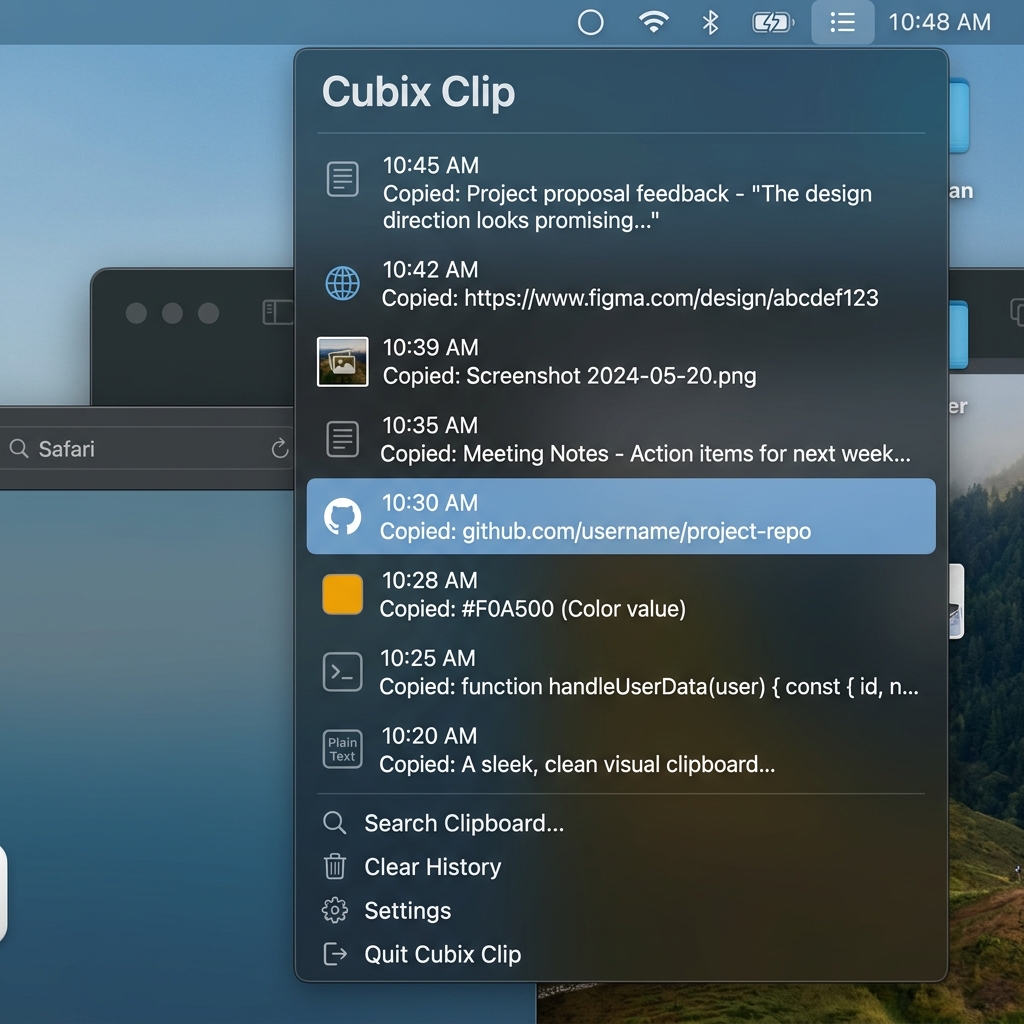1024x1024 pixels.
Task: Click the magnifier icon beside Search Clipboard
Action: point(334,823)
